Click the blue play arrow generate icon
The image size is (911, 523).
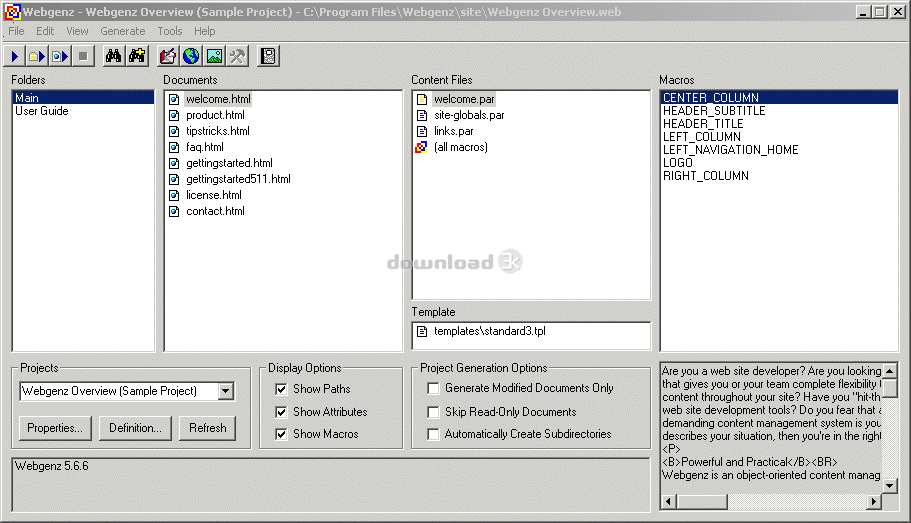coord(15,56)
